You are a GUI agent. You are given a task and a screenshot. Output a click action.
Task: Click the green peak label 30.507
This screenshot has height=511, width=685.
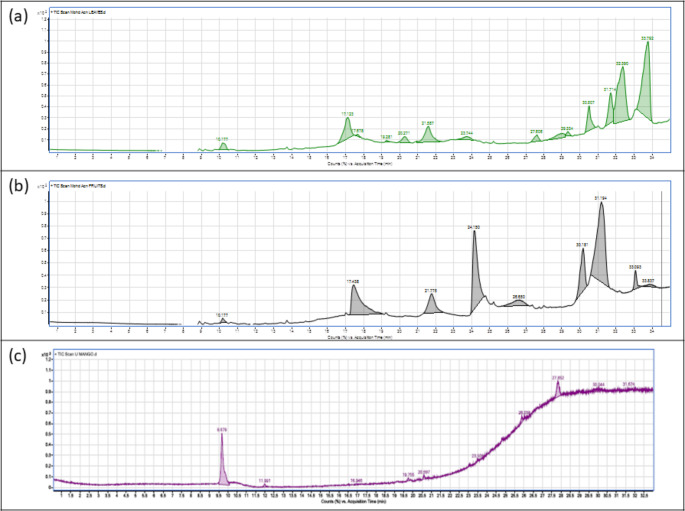[588, 103]
